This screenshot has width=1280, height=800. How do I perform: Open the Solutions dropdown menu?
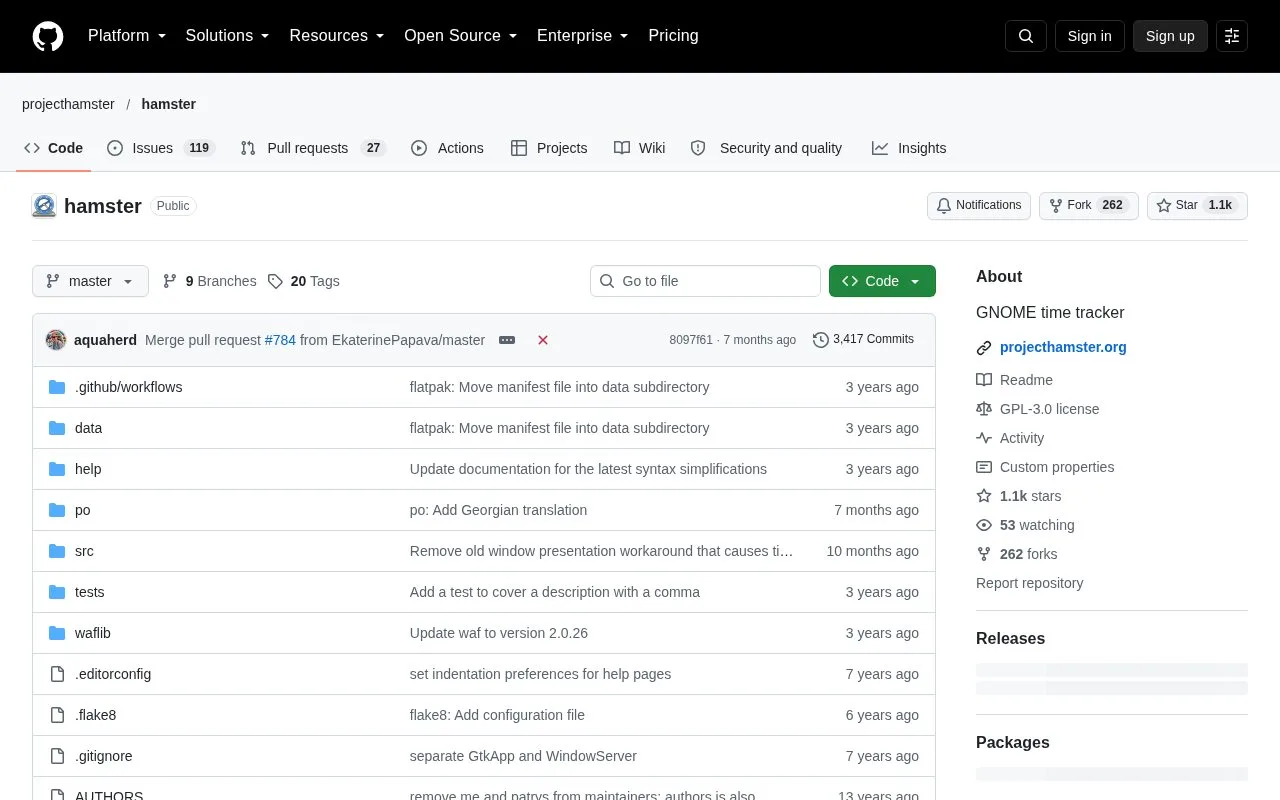(228, 36)
